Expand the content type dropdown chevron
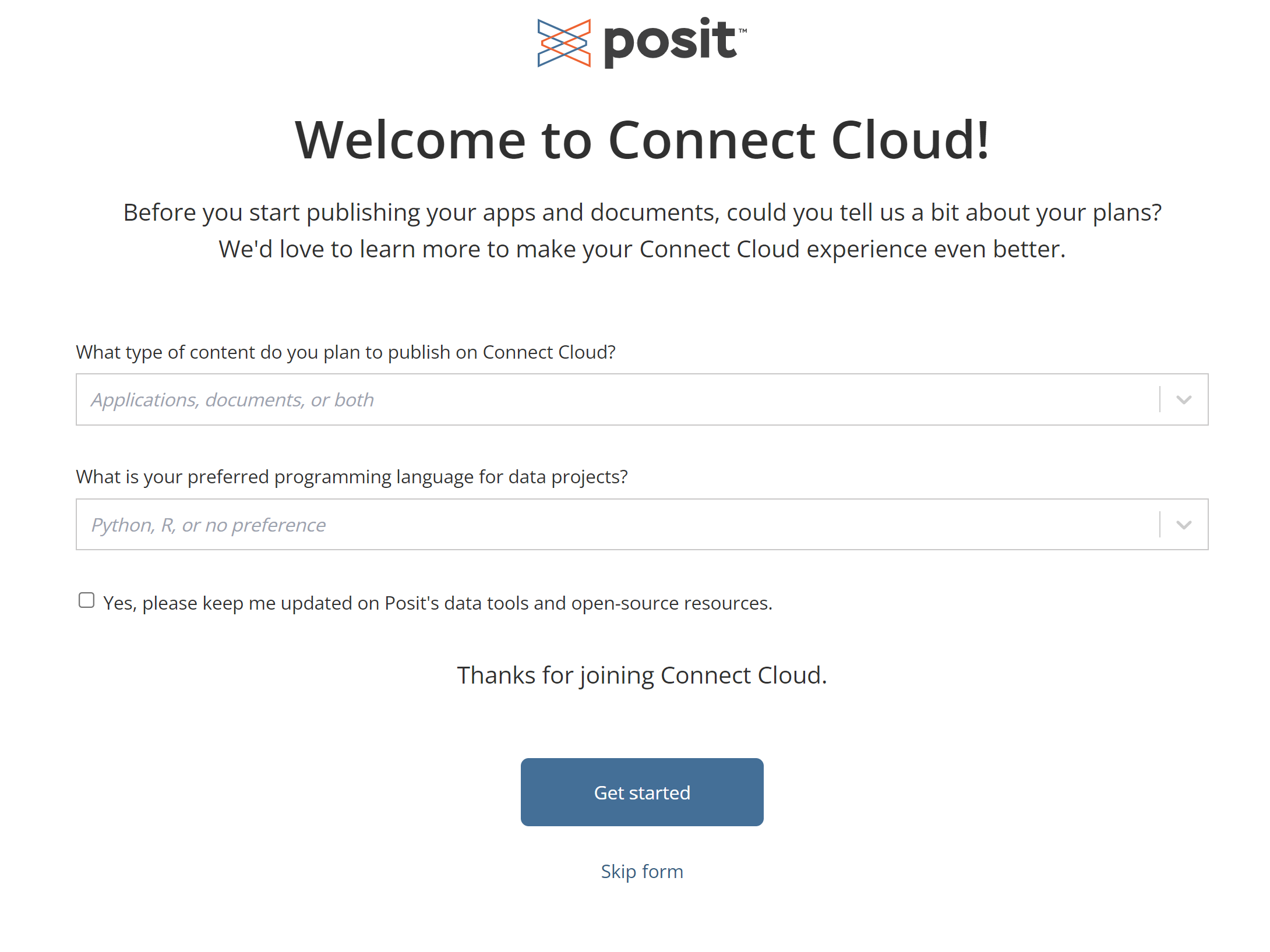The image size is (1270, 952). (x=1183, y=400)
